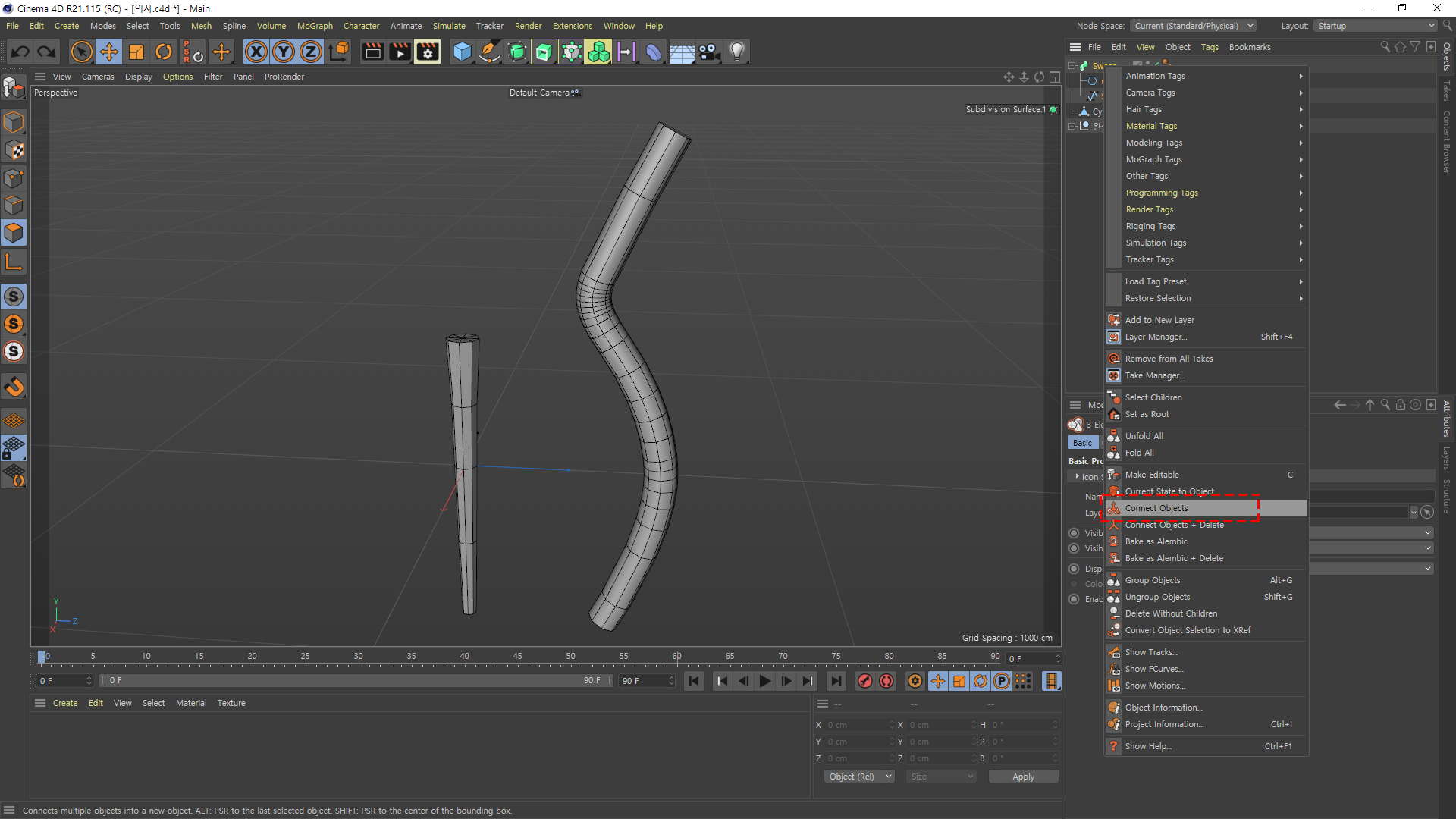Open Edit Render Settings icon

pyautogui.click(x=428, y=52)
